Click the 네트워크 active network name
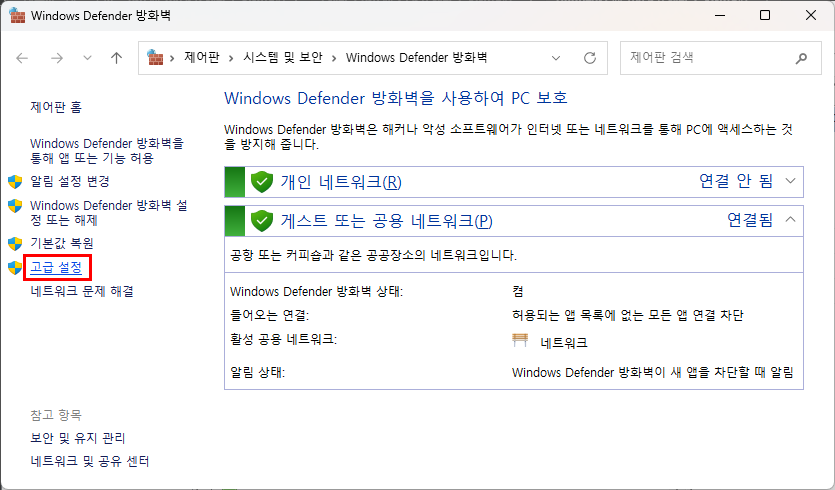Image resolution: width=835 pixels, height=490 pixels. [564, 342]
